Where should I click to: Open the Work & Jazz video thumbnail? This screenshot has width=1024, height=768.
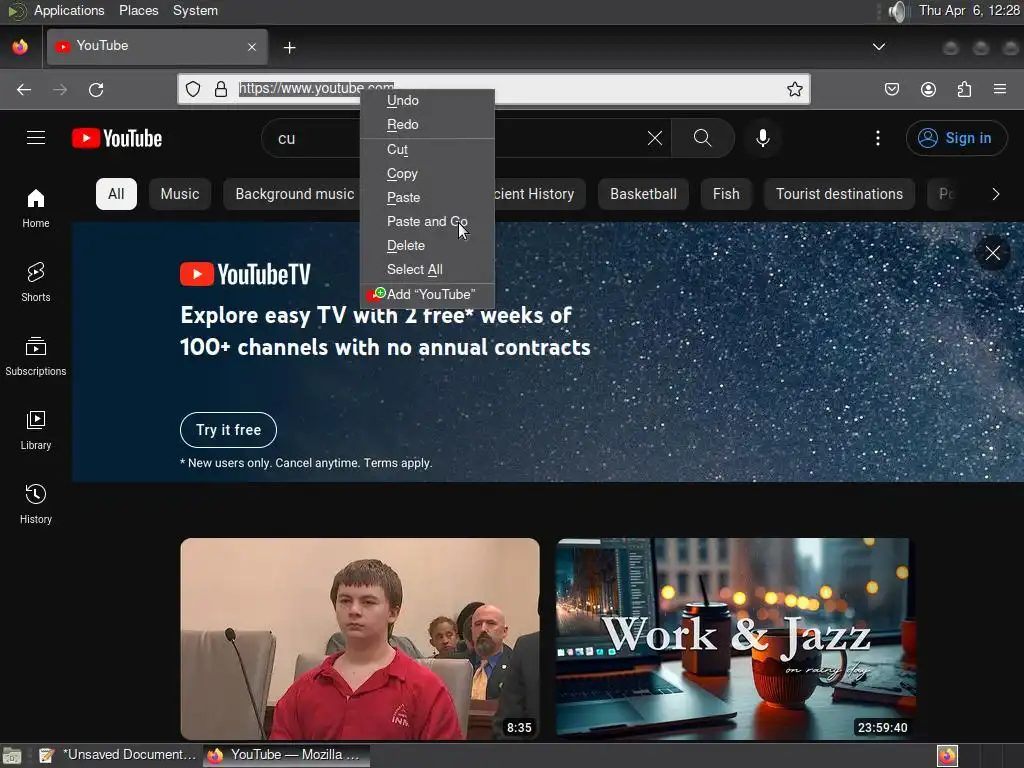point(735,639)
